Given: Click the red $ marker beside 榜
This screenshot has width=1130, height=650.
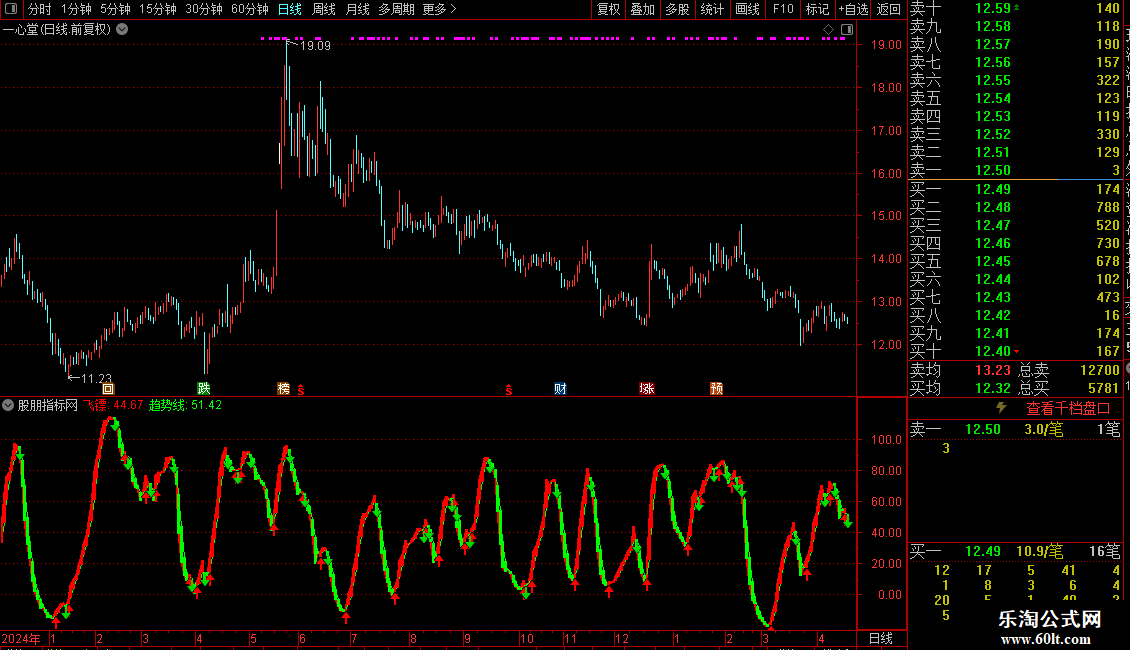Looking at the screenshot, I should point(301,389).
